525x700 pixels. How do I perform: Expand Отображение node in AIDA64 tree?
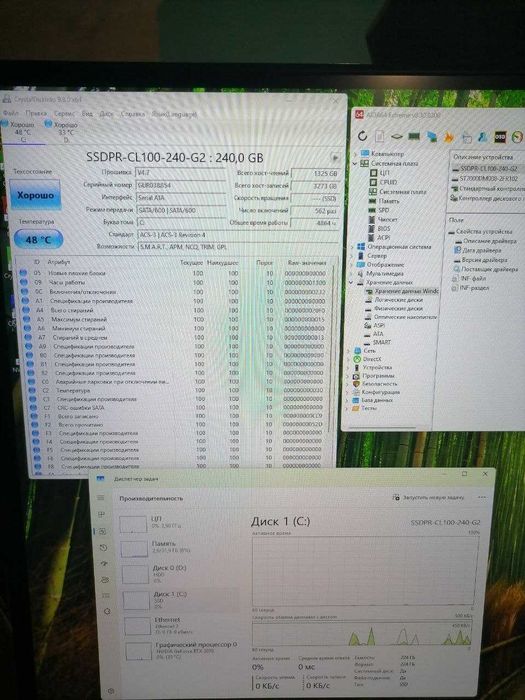(x=351, y=265)
